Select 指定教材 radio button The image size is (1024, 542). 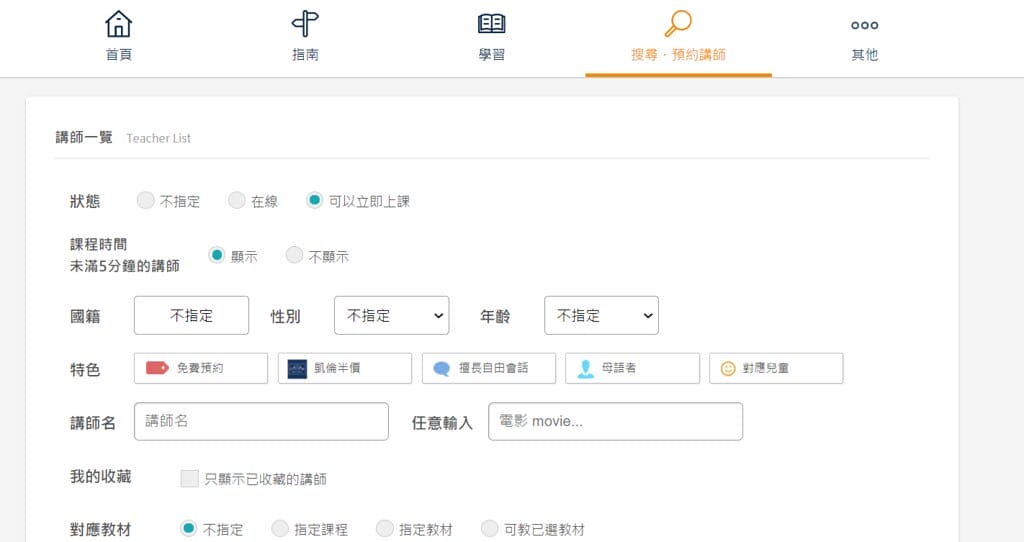tap(385, 528)
